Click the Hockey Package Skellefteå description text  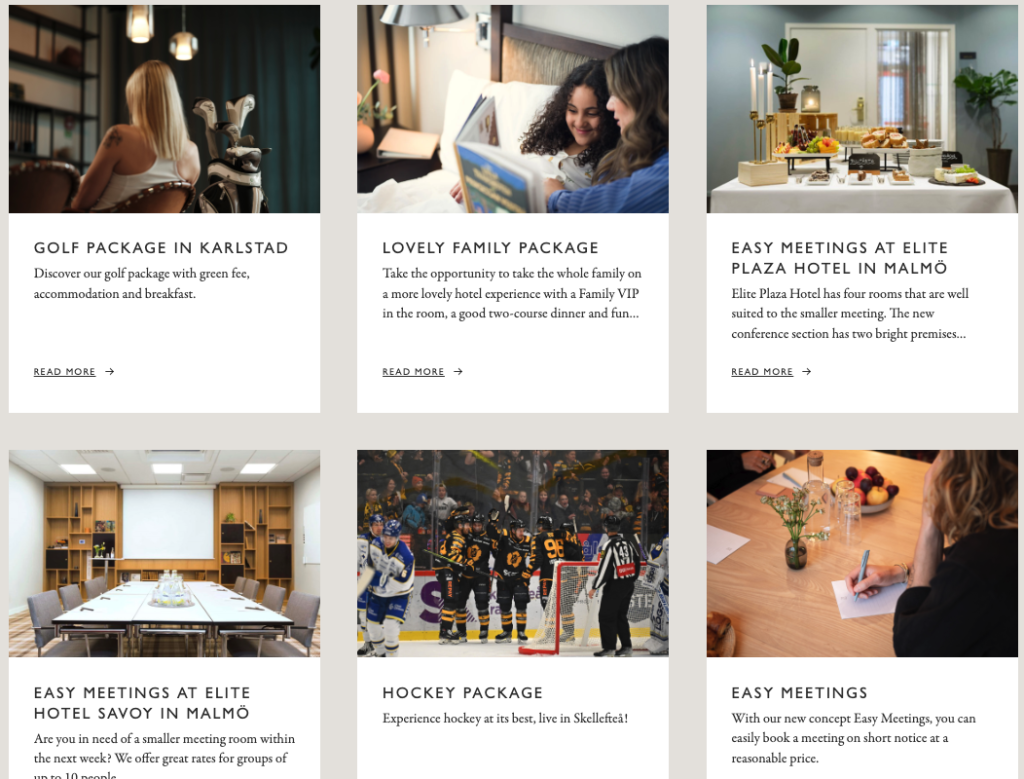pos(505,718)
